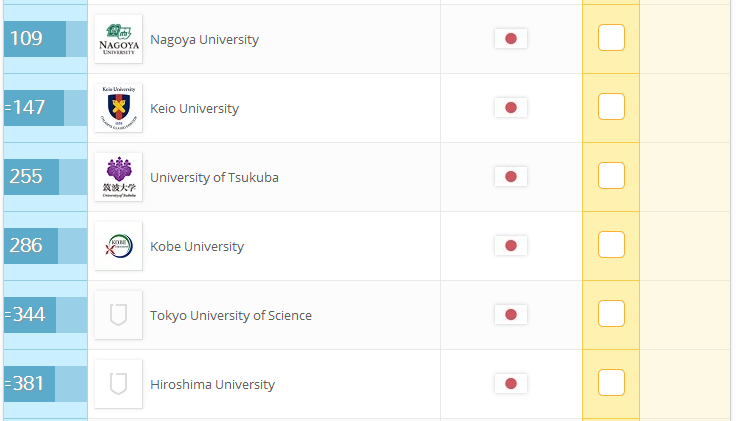Visit the University of Tsukuba link
The height and width of the screenshot is (421, 736).
(x=214, y=177)
